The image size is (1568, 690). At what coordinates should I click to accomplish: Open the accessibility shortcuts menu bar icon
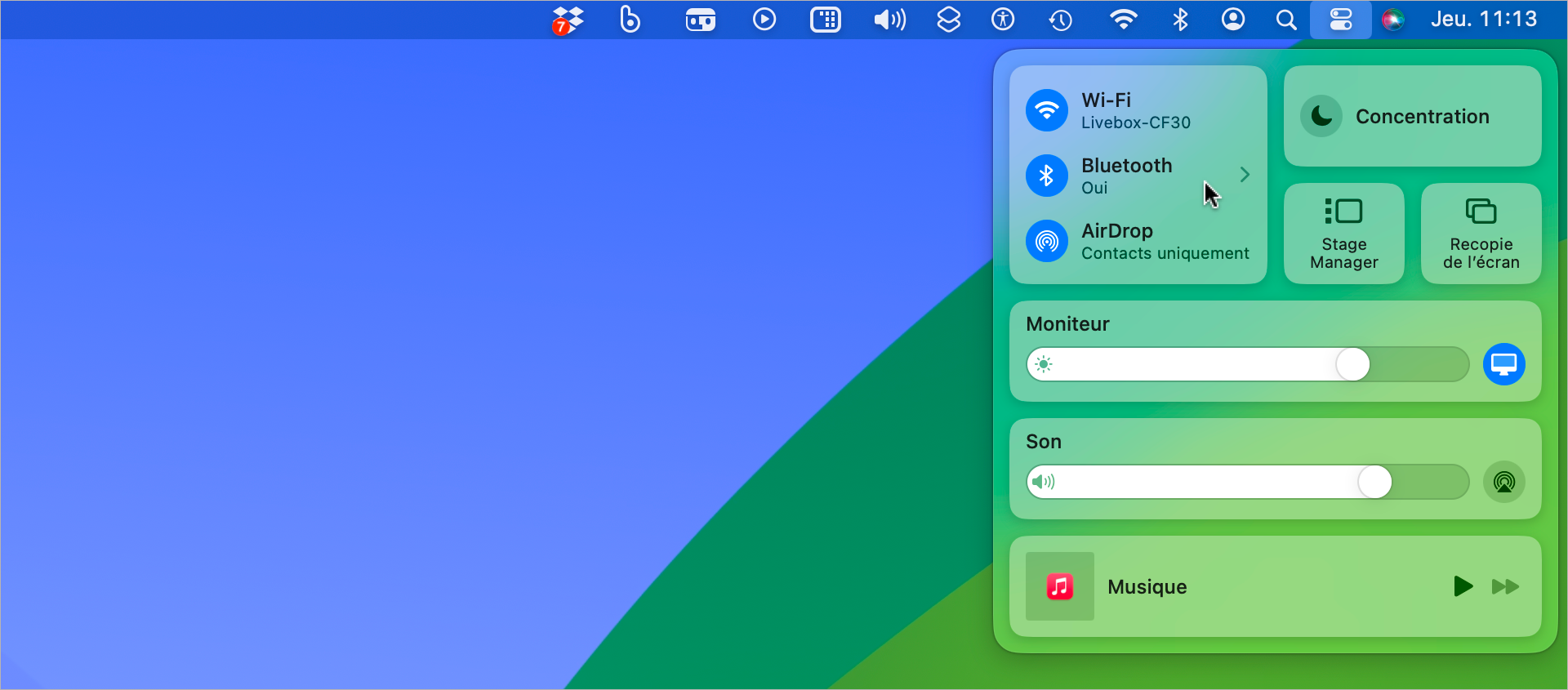(x=1003, y=20)
